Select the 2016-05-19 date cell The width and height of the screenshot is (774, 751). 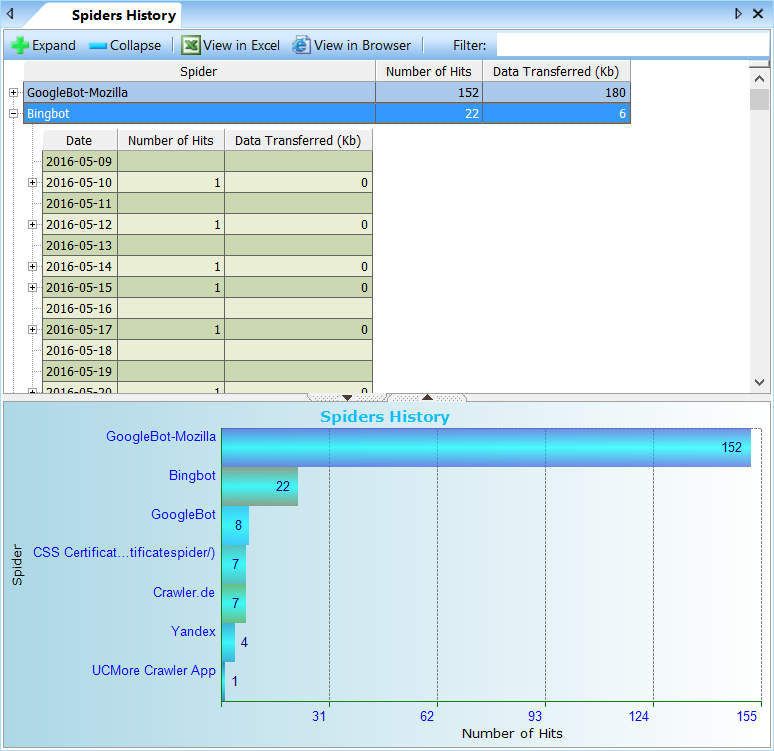pyautogui.click(x=79, y=371)
